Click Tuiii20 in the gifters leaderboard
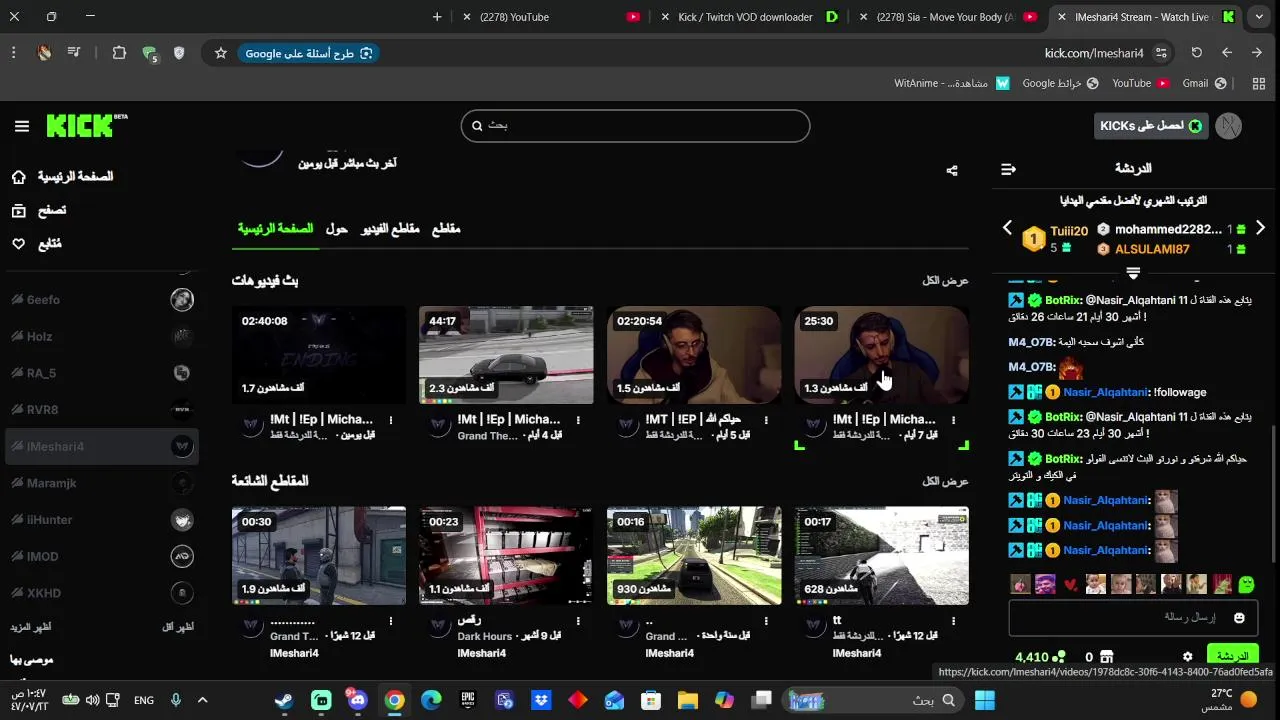Image resolution: width=1280 pixels, height=720 pixels. (x=1069, y=231)
